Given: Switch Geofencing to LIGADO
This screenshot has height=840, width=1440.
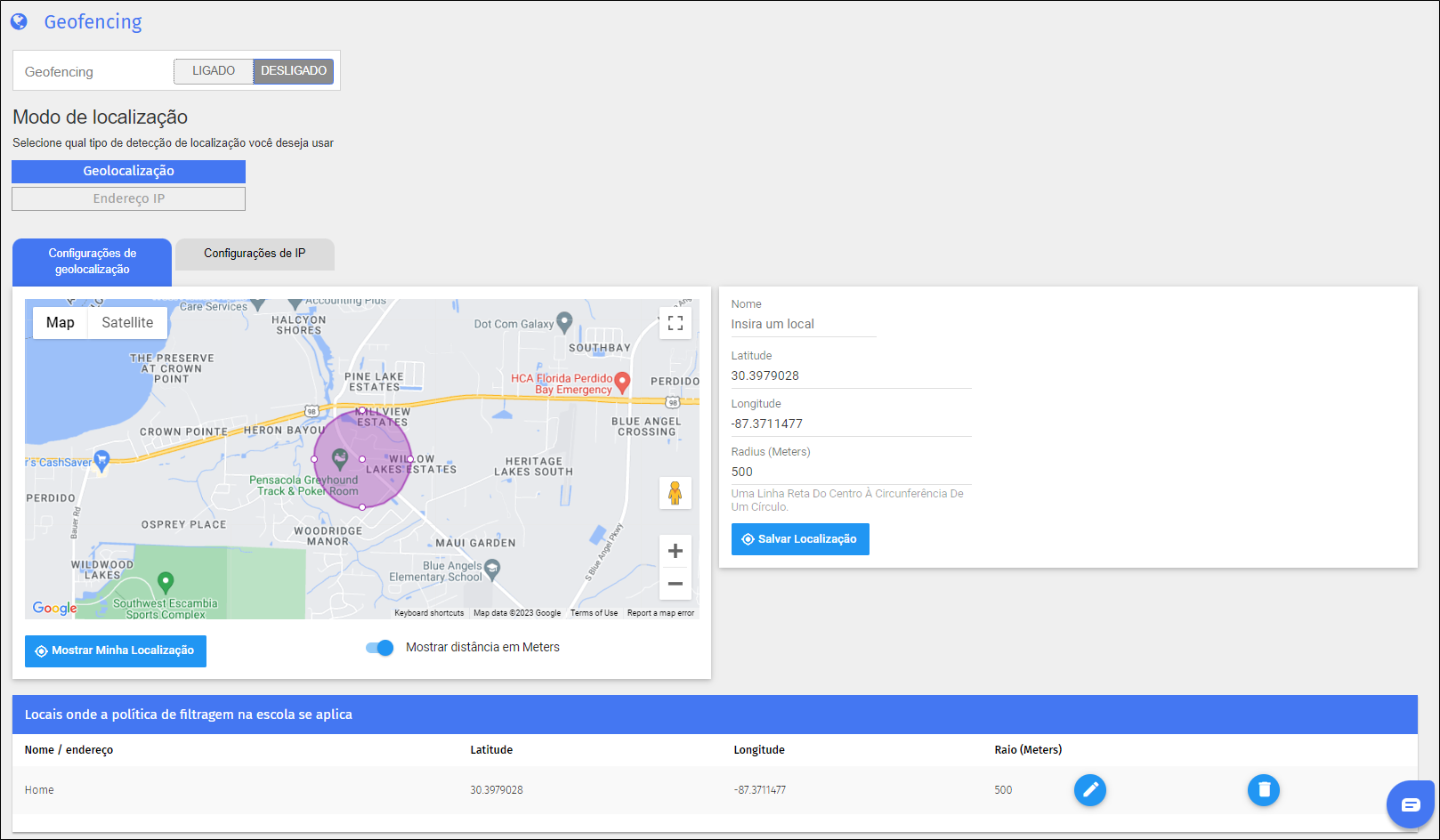Looking at the screenshot, I should tap(214, 71).
